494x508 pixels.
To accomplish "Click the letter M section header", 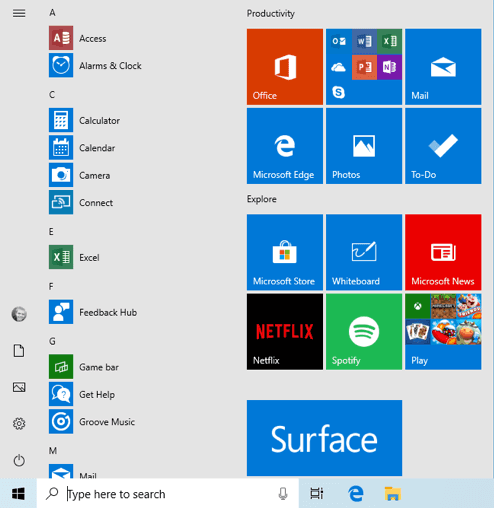I will [53, 451].
